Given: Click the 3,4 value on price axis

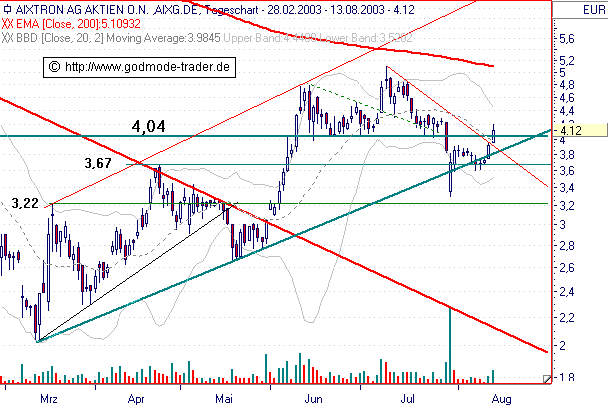Looking at the screenshot, I should point(567,188).
